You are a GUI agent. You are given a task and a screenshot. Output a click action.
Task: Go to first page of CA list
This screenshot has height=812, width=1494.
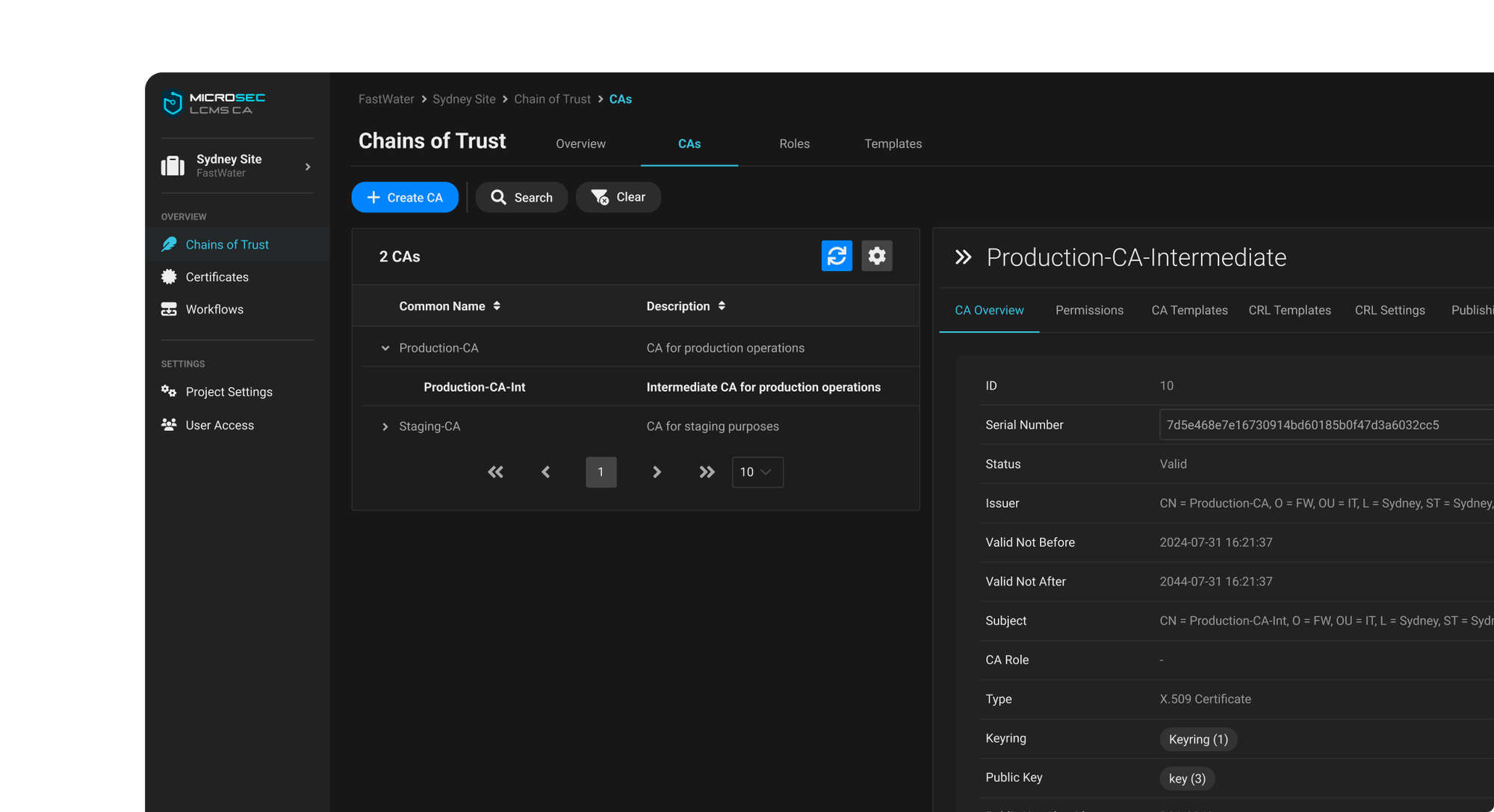[x=495, y=472]
